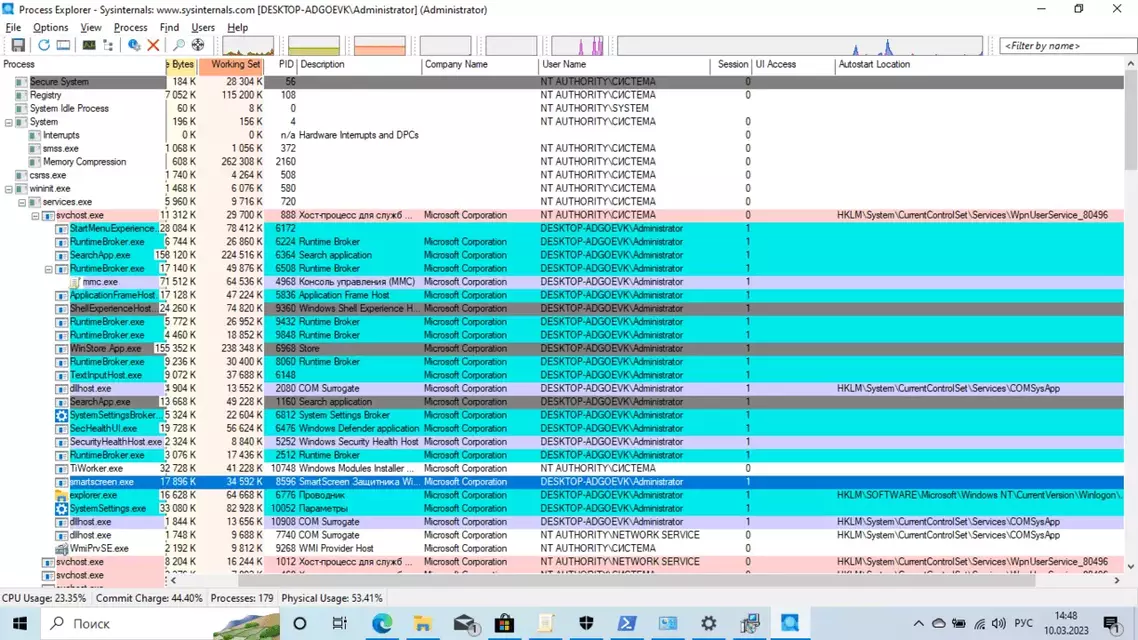
Task: Open the Windows Start button
Action: coord(20,623)
